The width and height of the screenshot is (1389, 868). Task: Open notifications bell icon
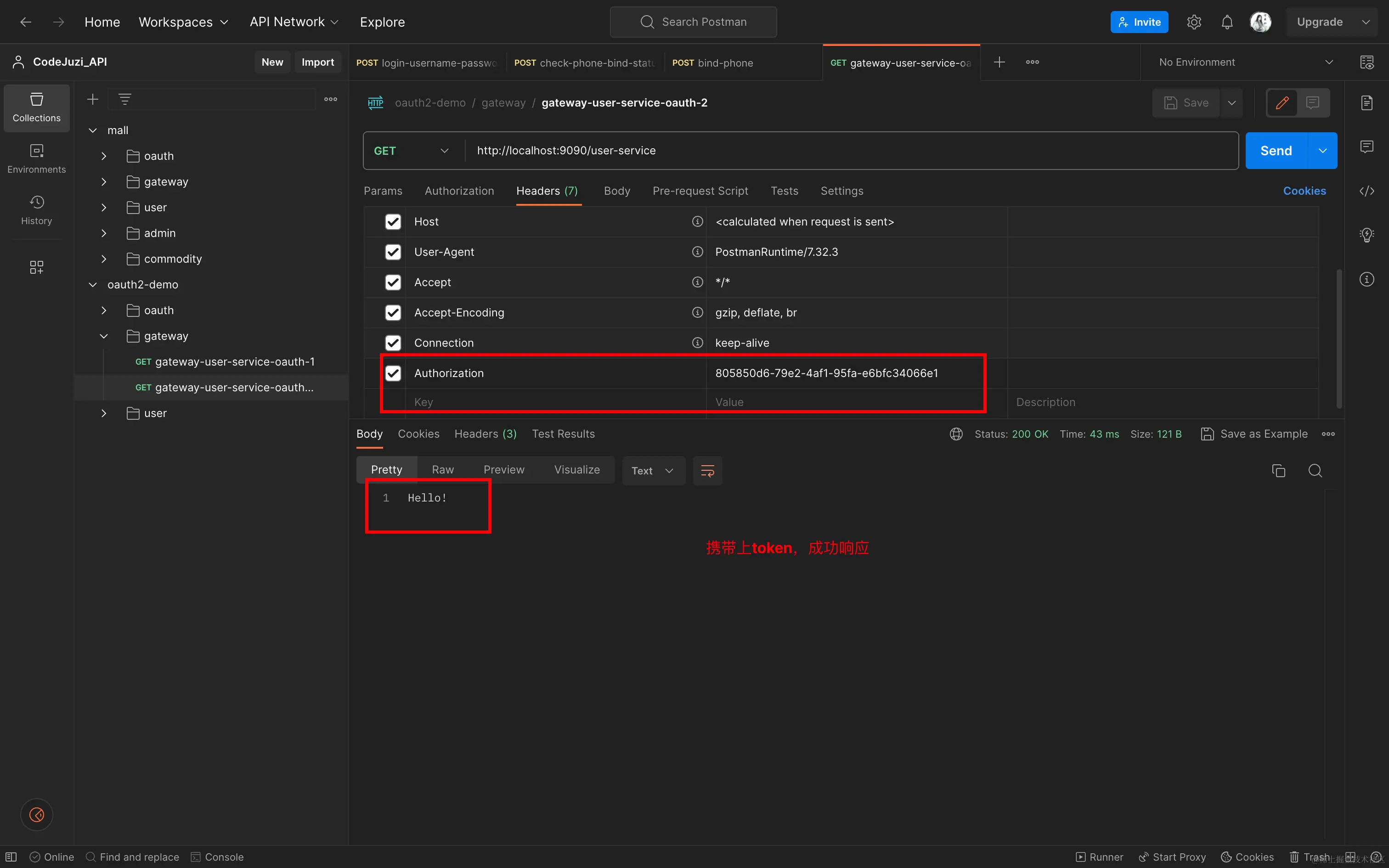(1226, 22)
